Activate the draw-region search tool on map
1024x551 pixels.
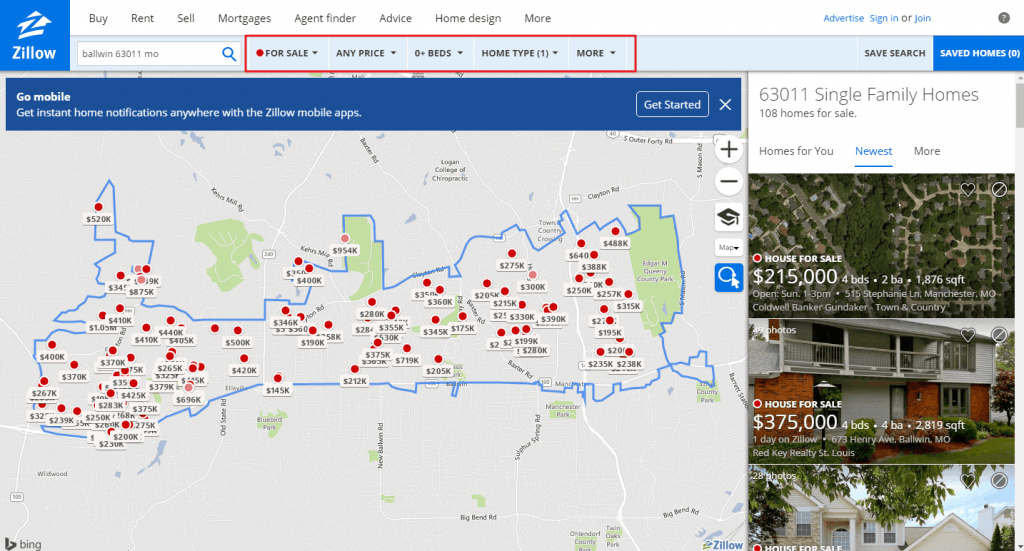pyautogui.click(x=729, y=277)
